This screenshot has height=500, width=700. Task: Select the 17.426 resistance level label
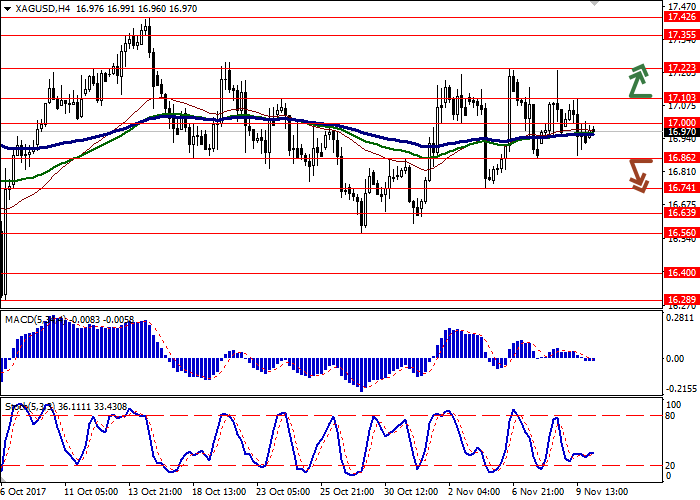(681, 17)
